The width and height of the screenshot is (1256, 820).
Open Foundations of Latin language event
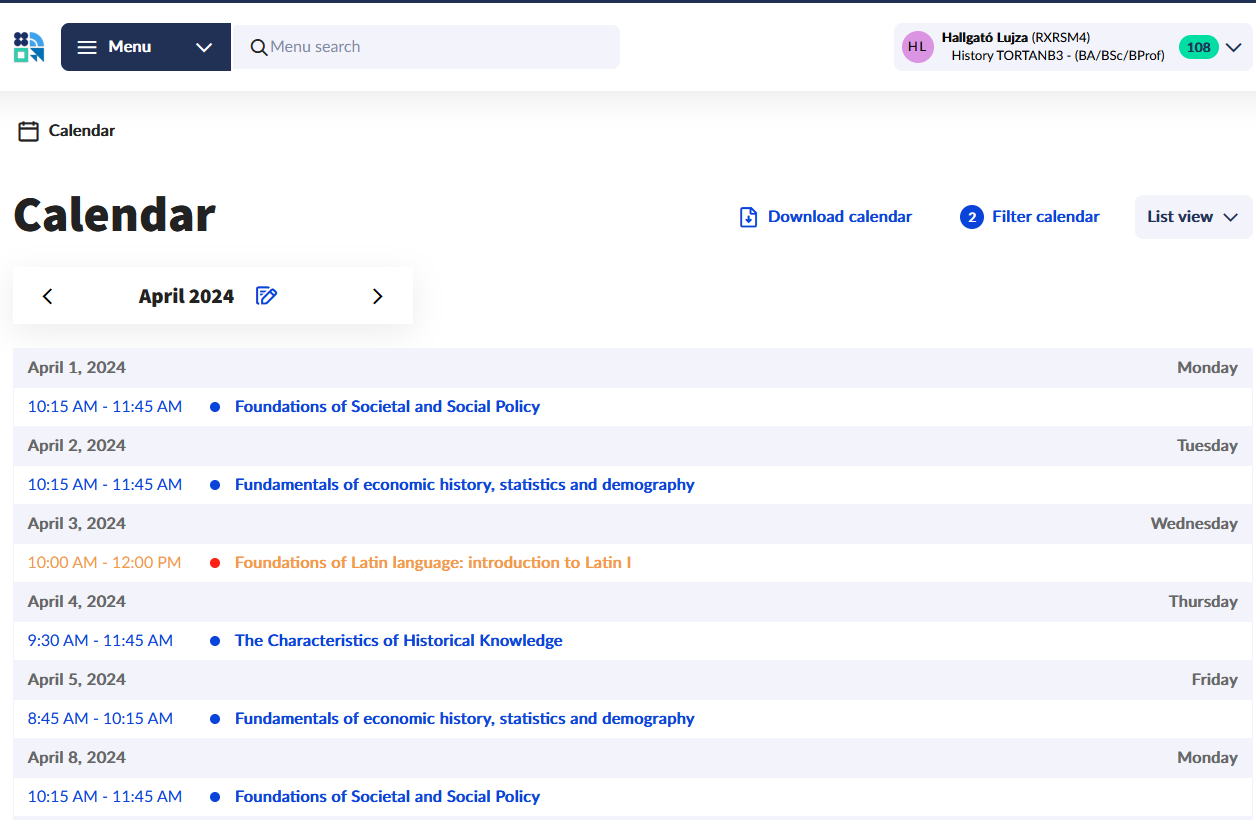pyautogui.click(x=432, y=563)
